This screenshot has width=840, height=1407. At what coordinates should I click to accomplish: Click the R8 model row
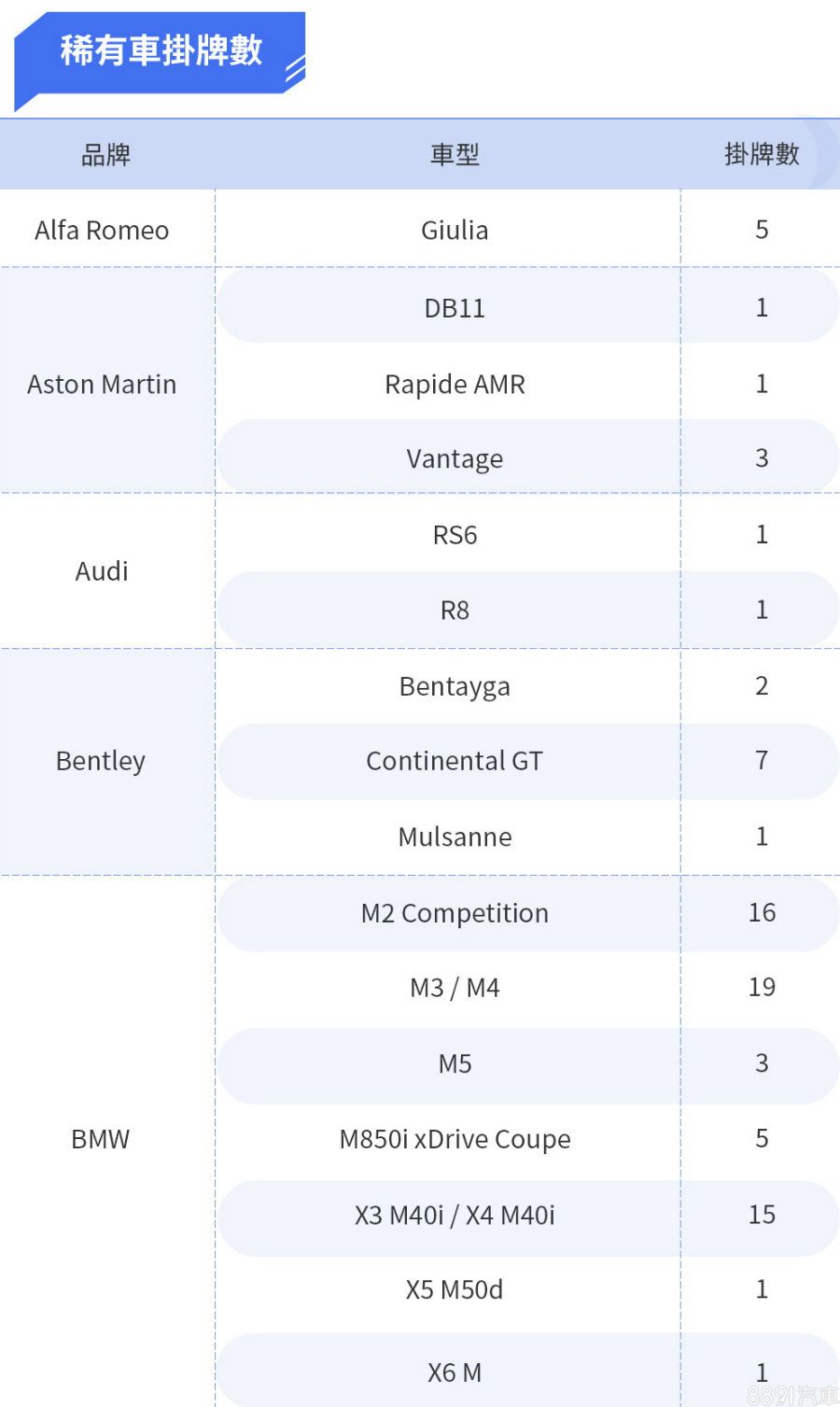tap(455, 611)
